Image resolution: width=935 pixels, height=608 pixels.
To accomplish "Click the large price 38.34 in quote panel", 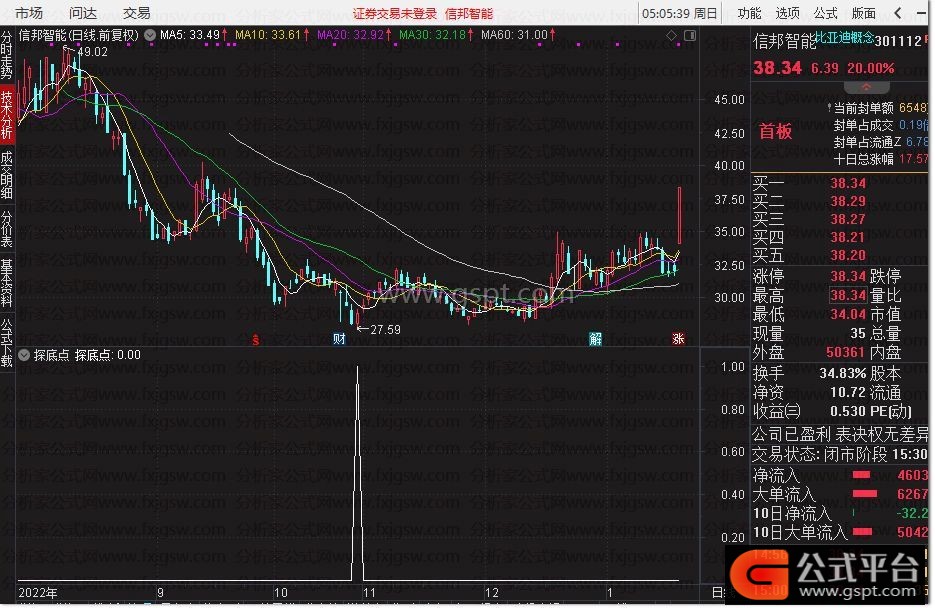I will 777,68.
